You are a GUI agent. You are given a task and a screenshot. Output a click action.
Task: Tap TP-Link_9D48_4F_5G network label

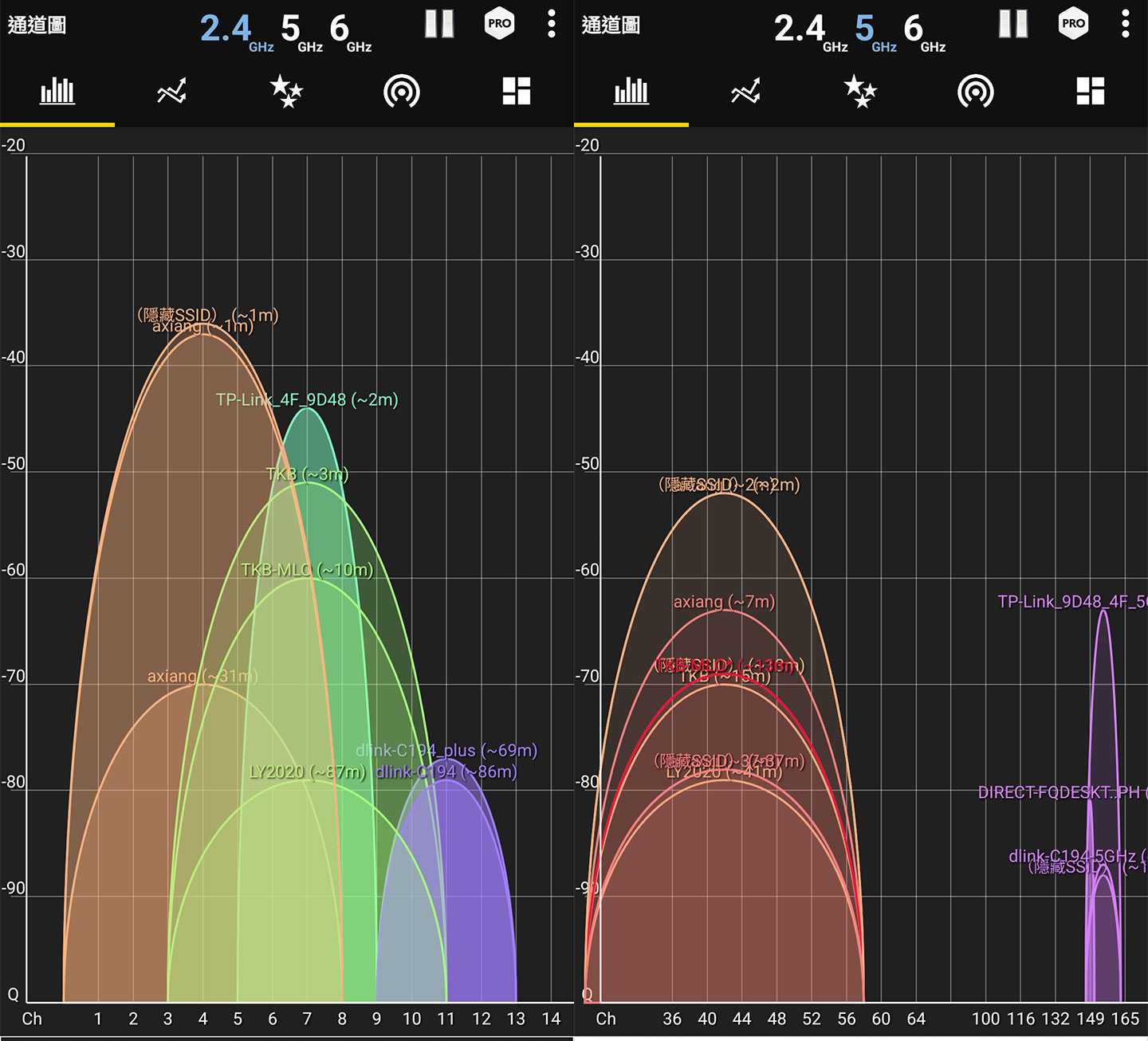click(x=1072, y=602)
